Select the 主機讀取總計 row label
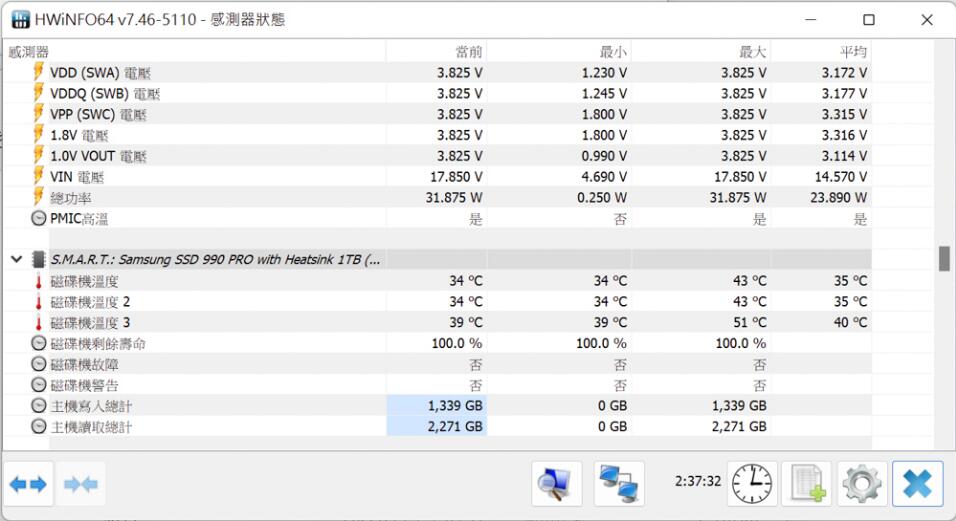 [x=91, y=427]
